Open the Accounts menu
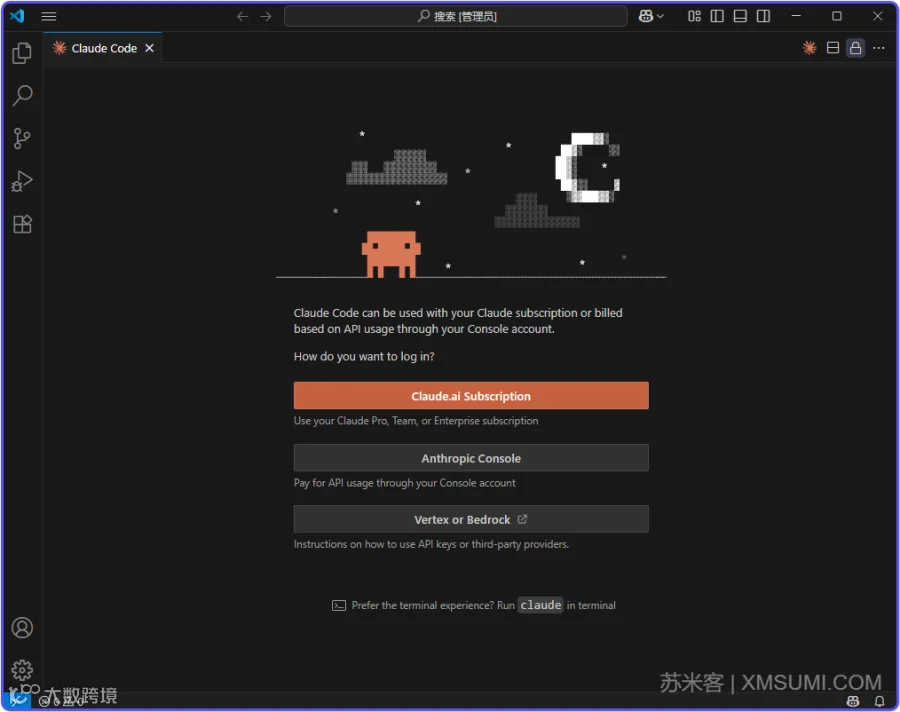This screenshot has height=712, width=900. click(x=22, y=628)
